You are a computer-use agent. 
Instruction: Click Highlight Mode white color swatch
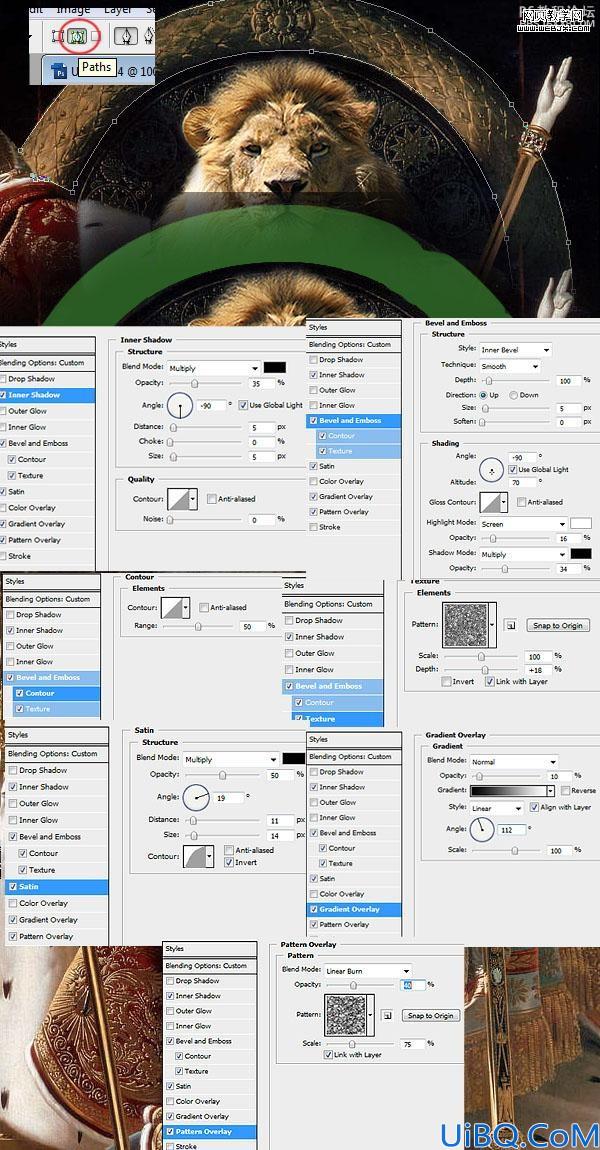tap(581, 524)
